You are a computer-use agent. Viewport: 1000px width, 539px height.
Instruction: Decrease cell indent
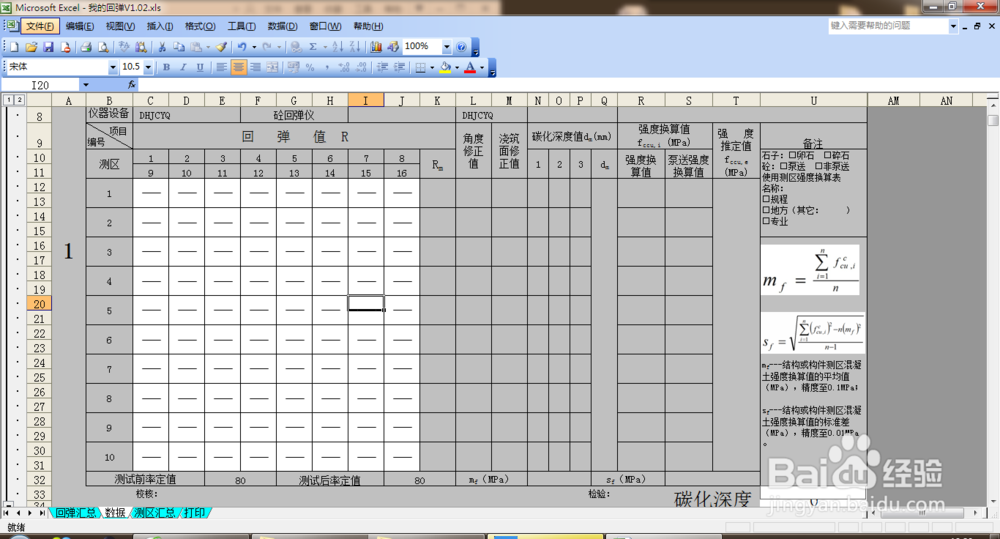[x=383, y=67]
